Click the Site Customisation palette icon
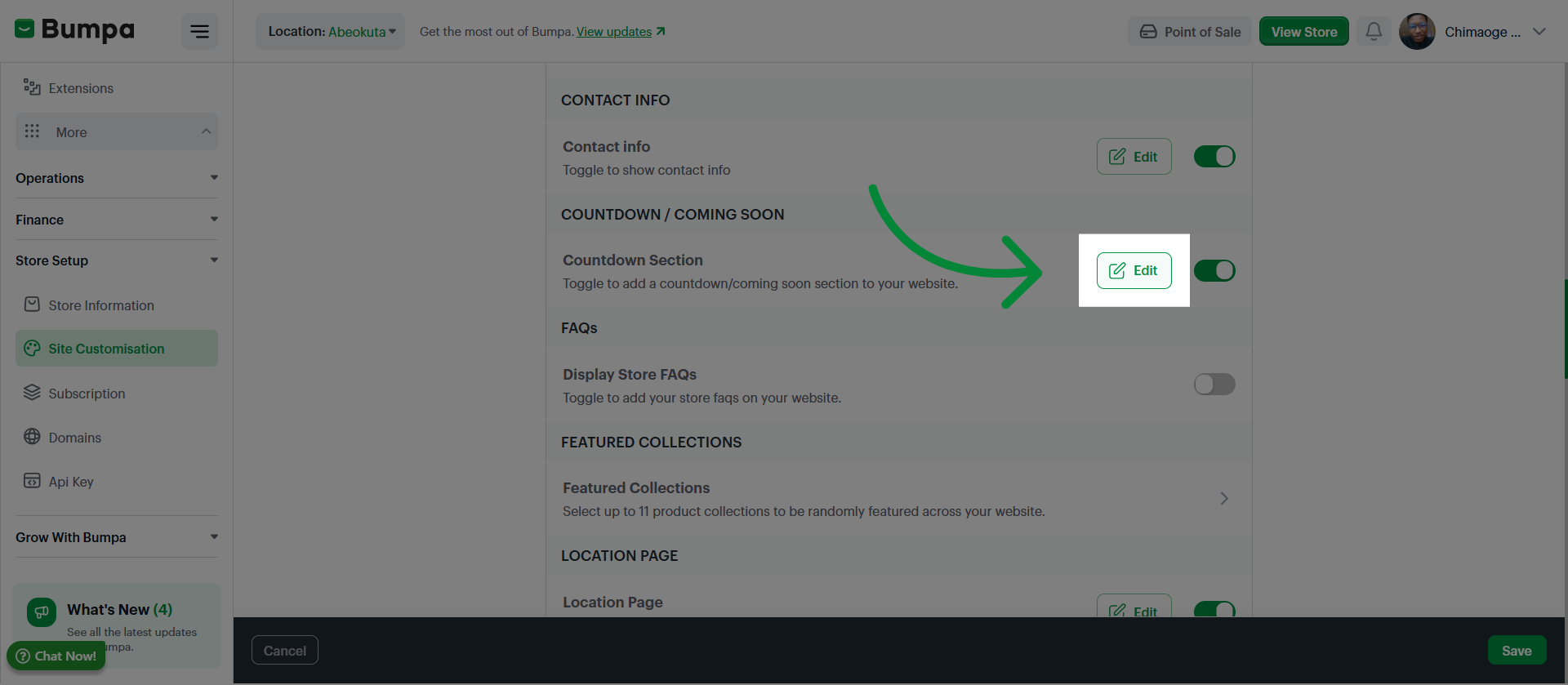Screen dimensions: 1568x685 pyautogui.click(x=32, y=349)
